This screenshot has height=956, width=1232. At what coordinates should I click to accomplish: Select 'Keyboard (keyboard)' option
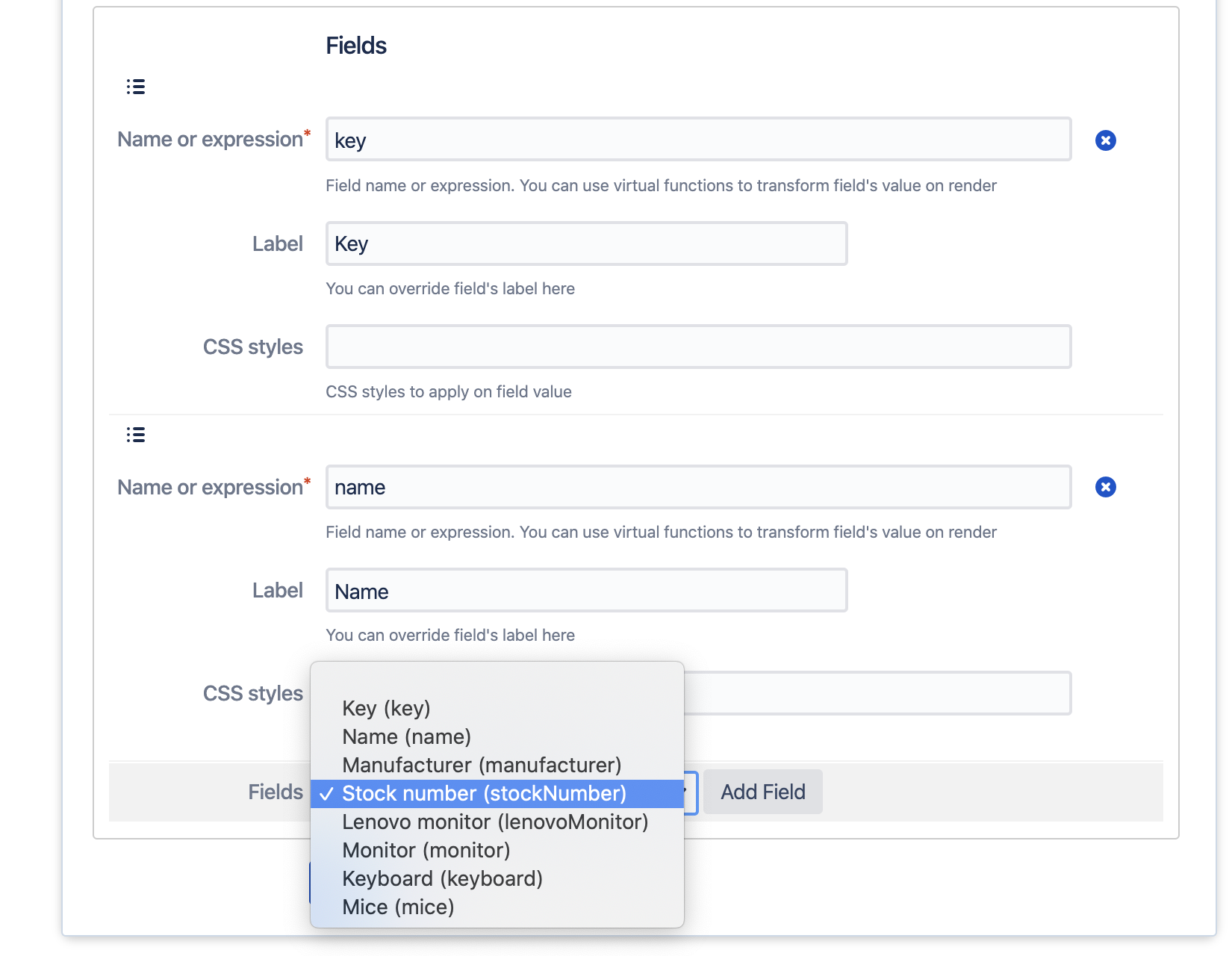497,878
